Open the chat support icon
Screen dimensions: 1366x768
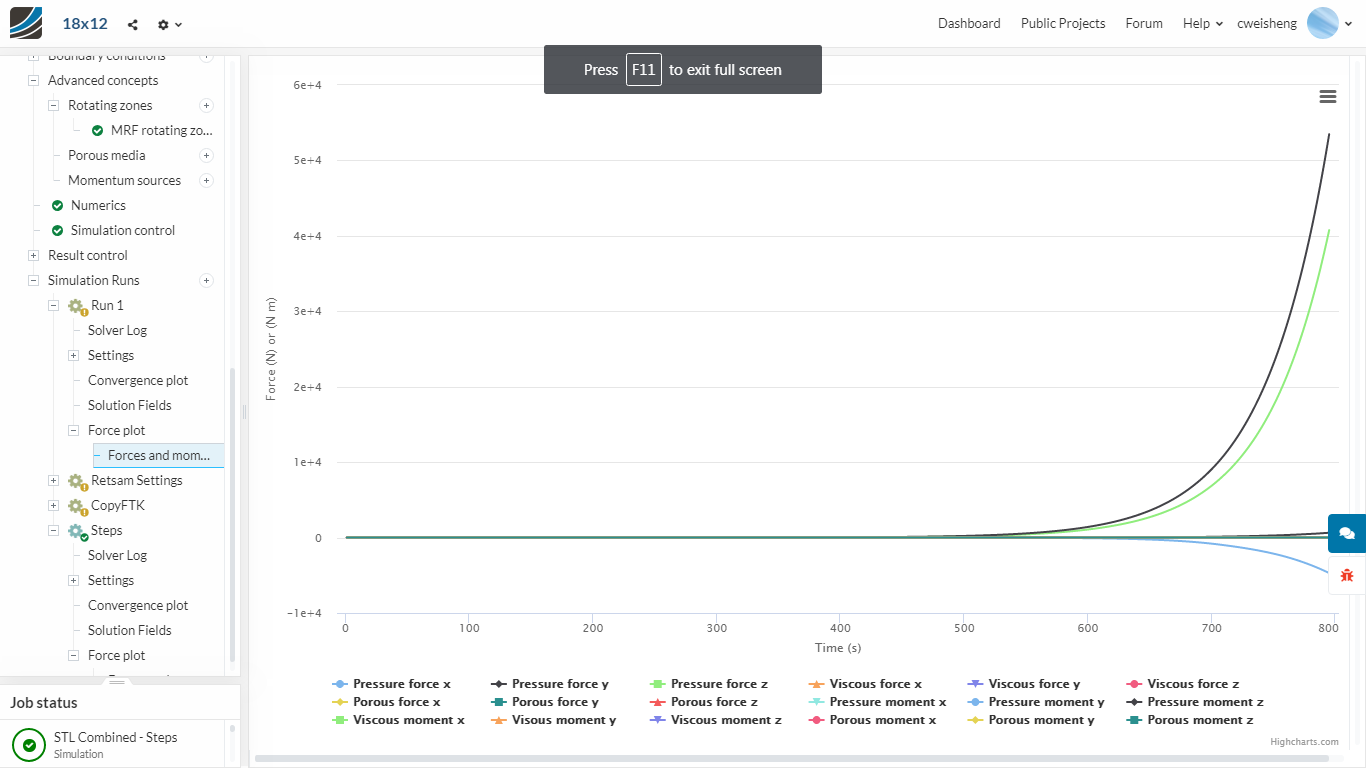[1346, 533]
